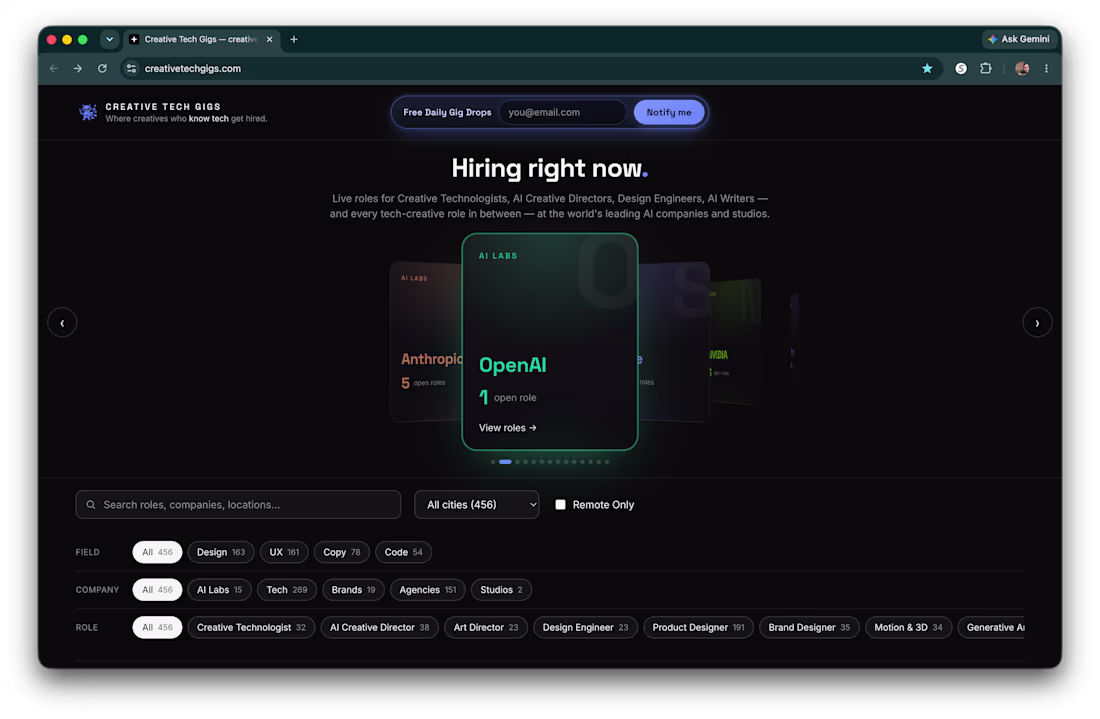Close the Creative Tech Gigs tab
This screenshot has height=719, width=1100.
coord(269,39)
